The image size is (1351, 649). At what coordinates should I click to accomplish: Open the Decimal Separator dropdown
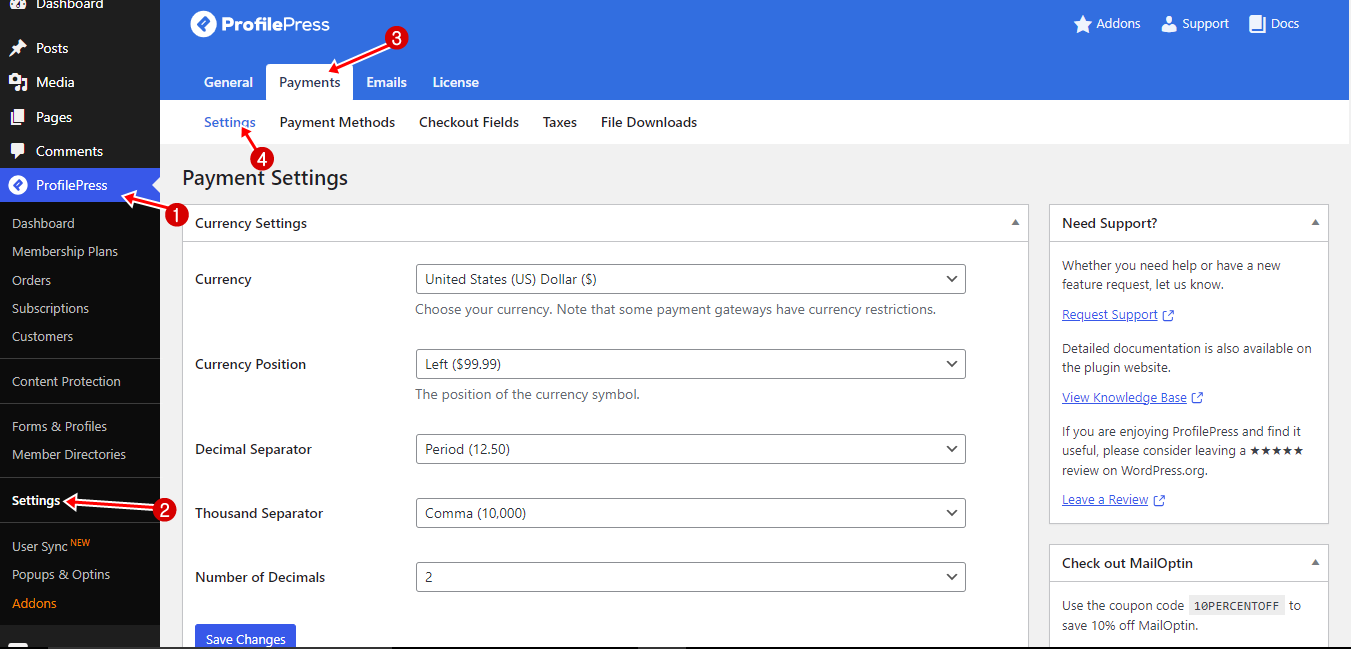pos(690,449)
